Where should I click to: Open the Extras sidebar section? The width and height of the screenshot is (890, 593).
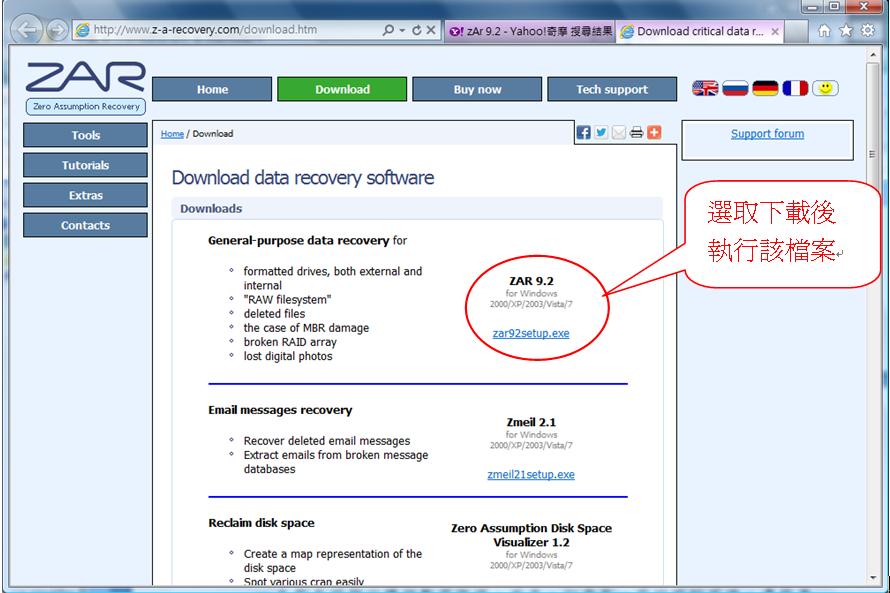pos(85,195)
